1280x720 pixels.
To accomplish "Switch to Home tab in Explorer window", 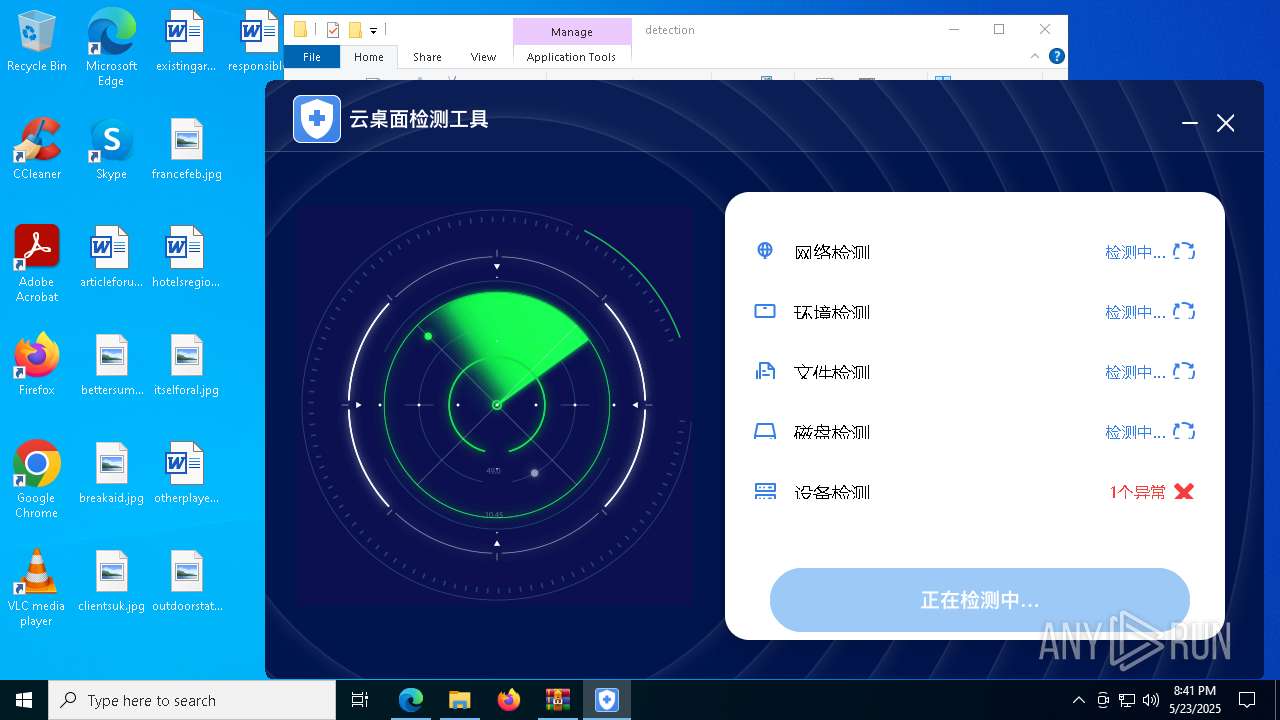I will pos(369,57).
